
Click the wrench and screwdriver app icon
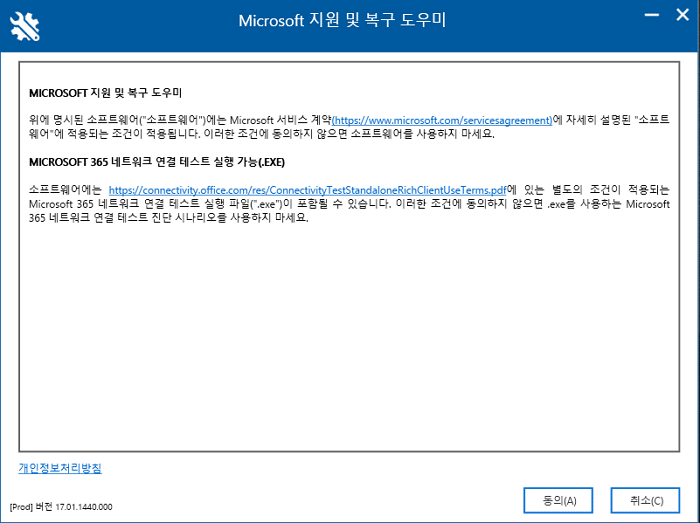[x=25, y=26]
